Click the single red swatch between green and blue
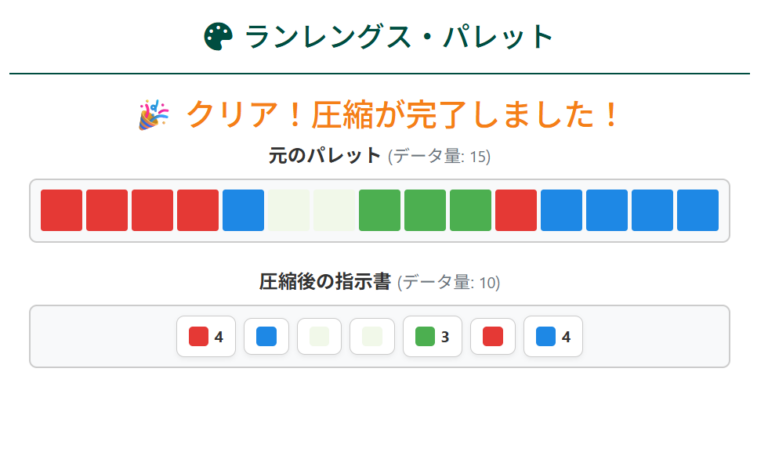This screenshot has height=466, width=768. click(516, 210)
